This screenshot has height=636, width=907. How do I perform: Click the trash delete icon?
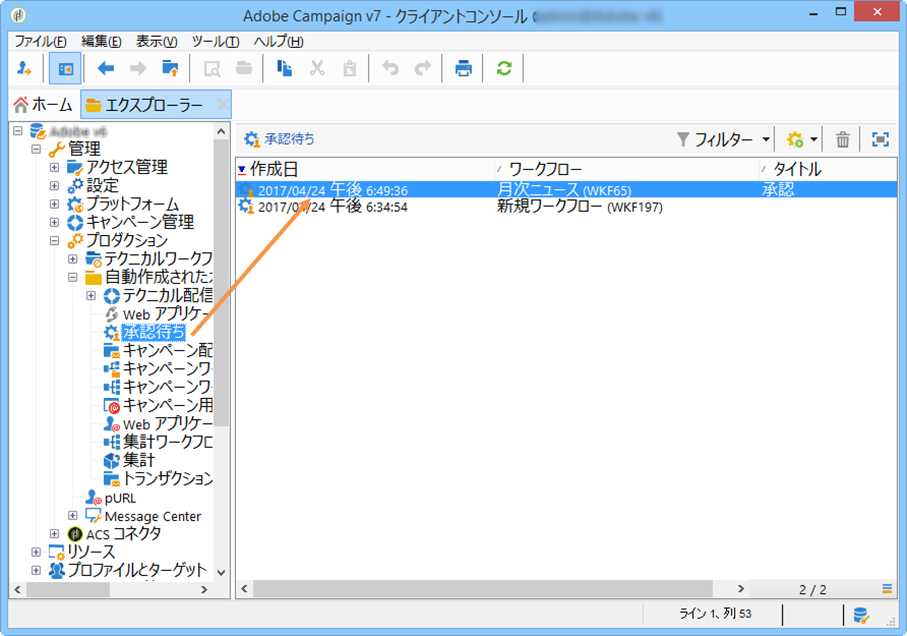842,139
